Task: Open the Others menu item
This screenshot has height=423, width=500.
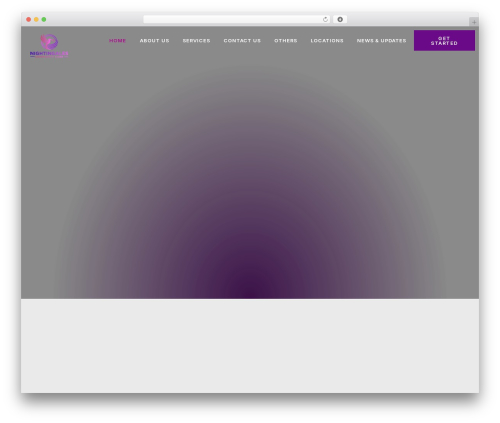Action: 286,41
